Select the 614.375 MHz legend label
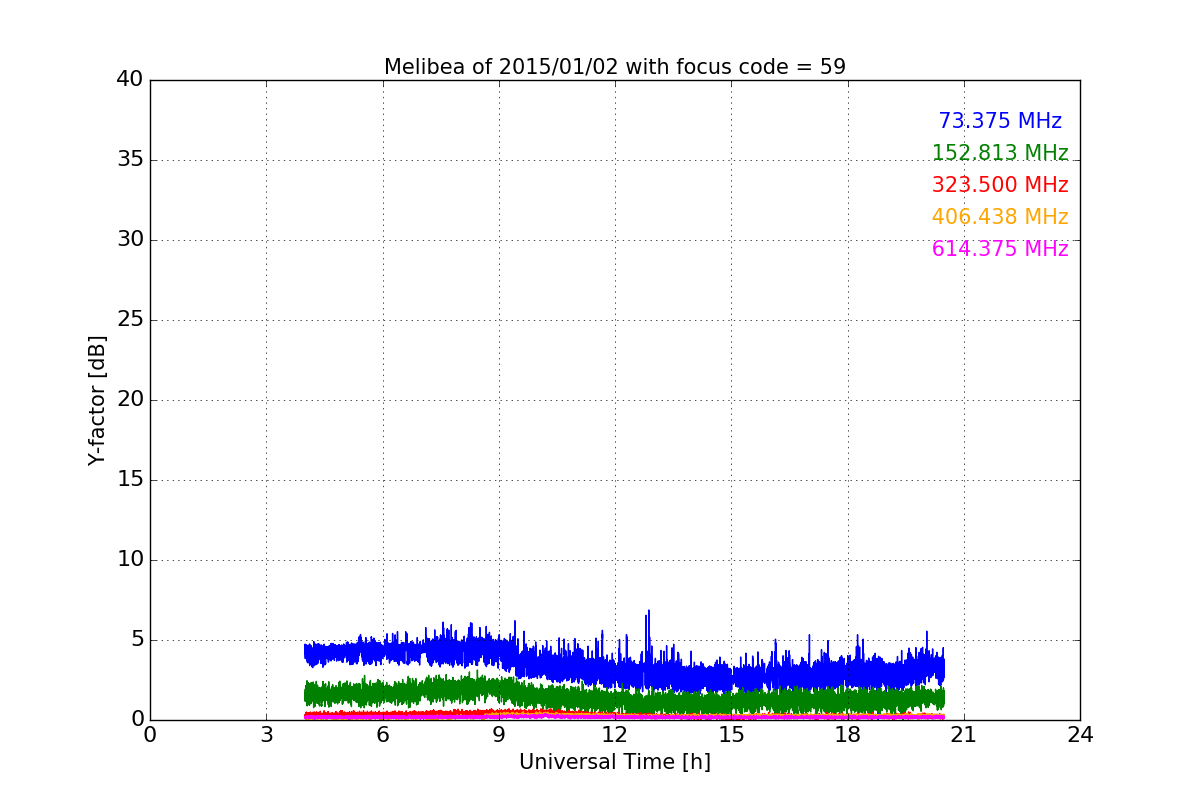 click(x=1000, y=249)
